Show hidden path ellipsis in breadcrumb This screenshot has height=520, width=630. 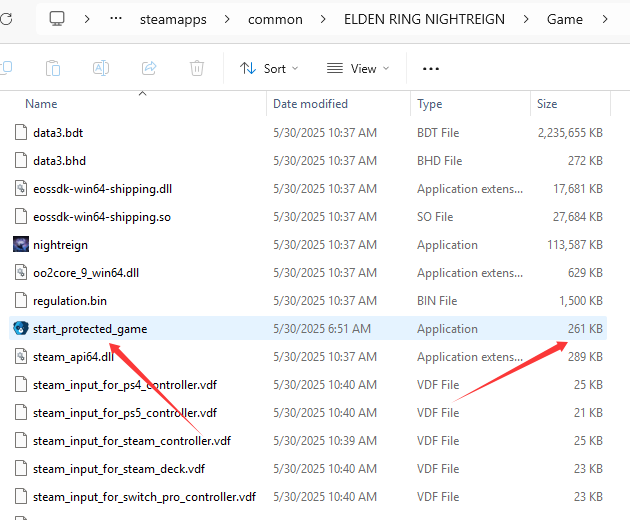click(x=116, y=18)
